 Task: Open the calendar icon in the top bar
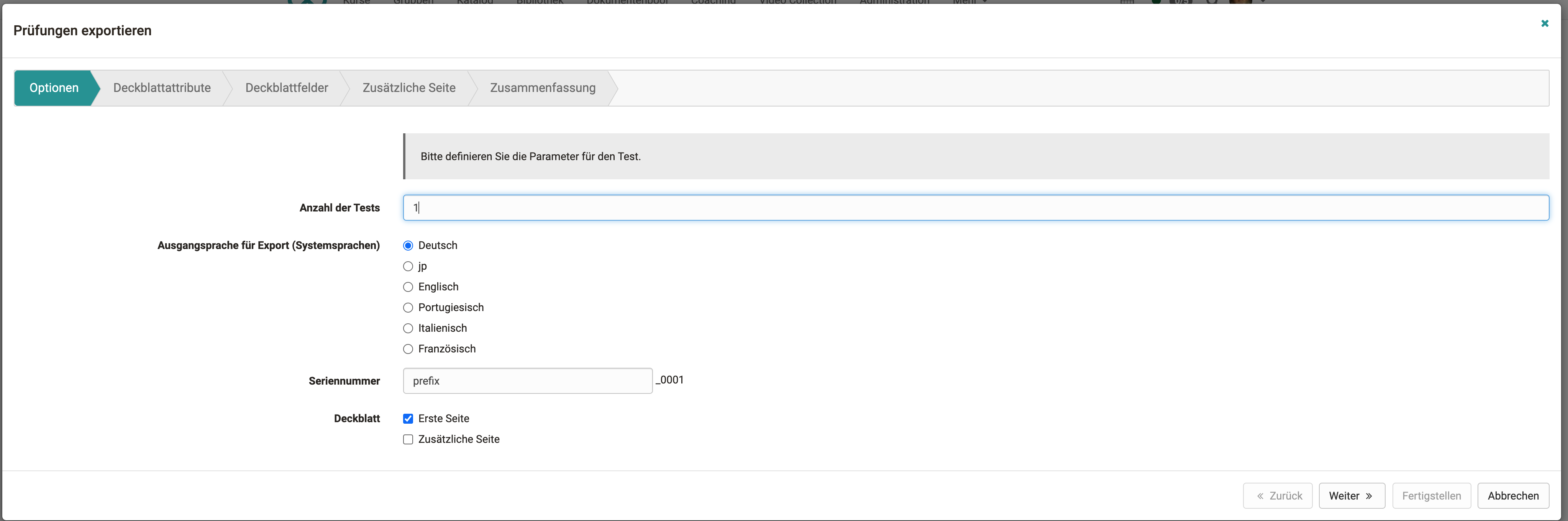coord(1127,3)
